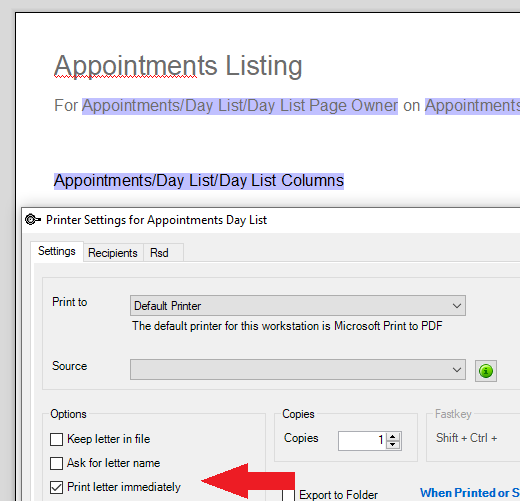
Task: Select the Day List Page Owner merge field
Action: point(240,106)
